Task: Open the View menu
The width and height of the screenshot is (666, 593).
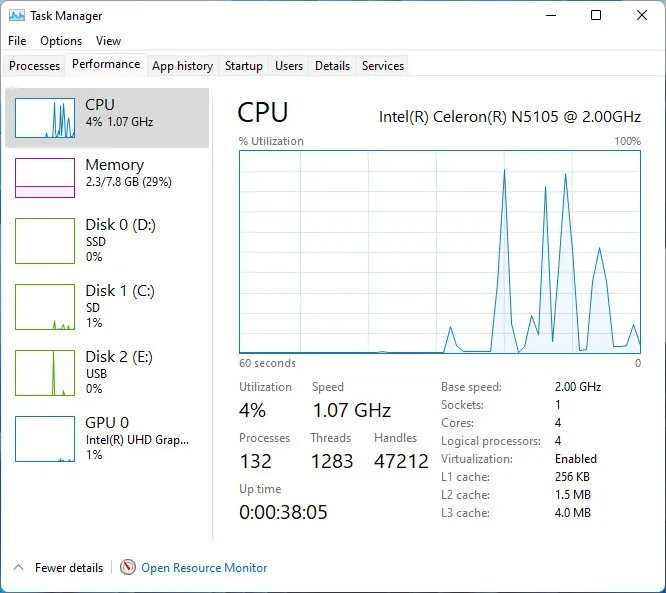Action: coord(108,41)
